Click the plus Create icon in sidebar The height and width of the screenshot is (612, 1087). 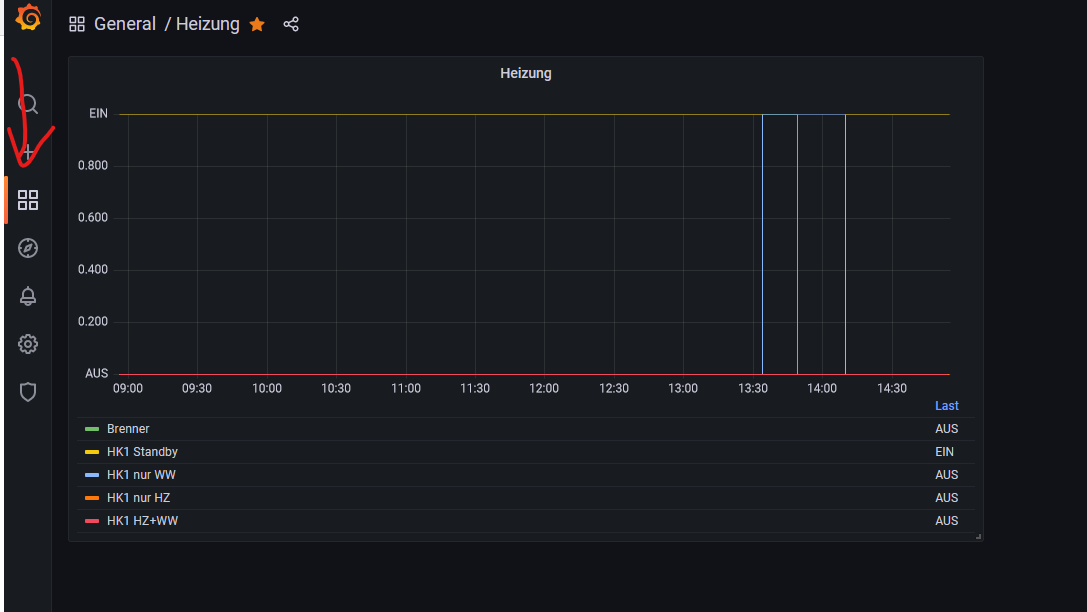pyautogui.click(x=28, y=151)
